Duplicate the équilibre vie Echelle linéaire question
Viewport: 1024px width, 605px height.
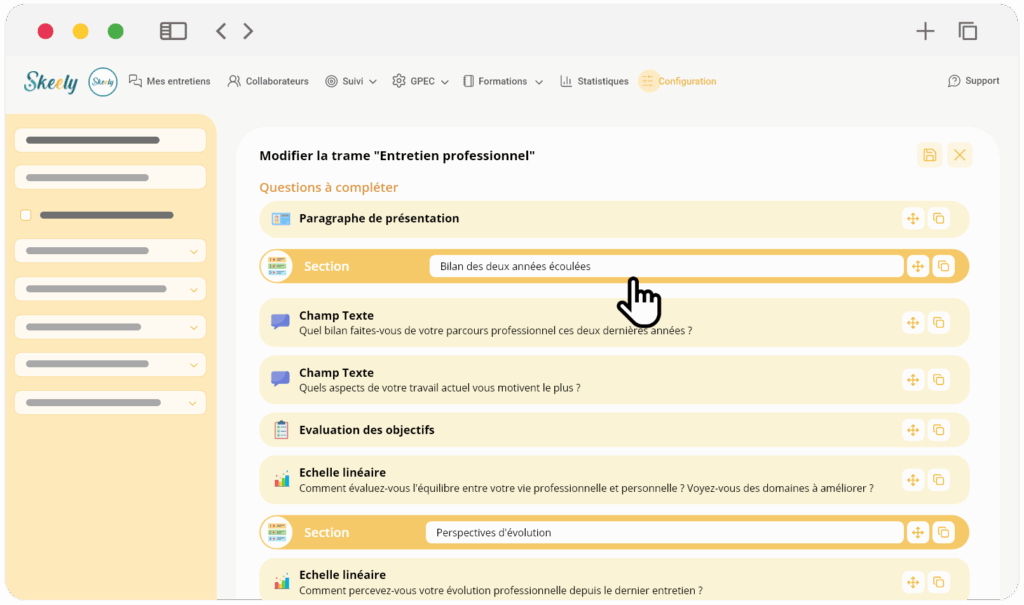click(x=938, y=480)
